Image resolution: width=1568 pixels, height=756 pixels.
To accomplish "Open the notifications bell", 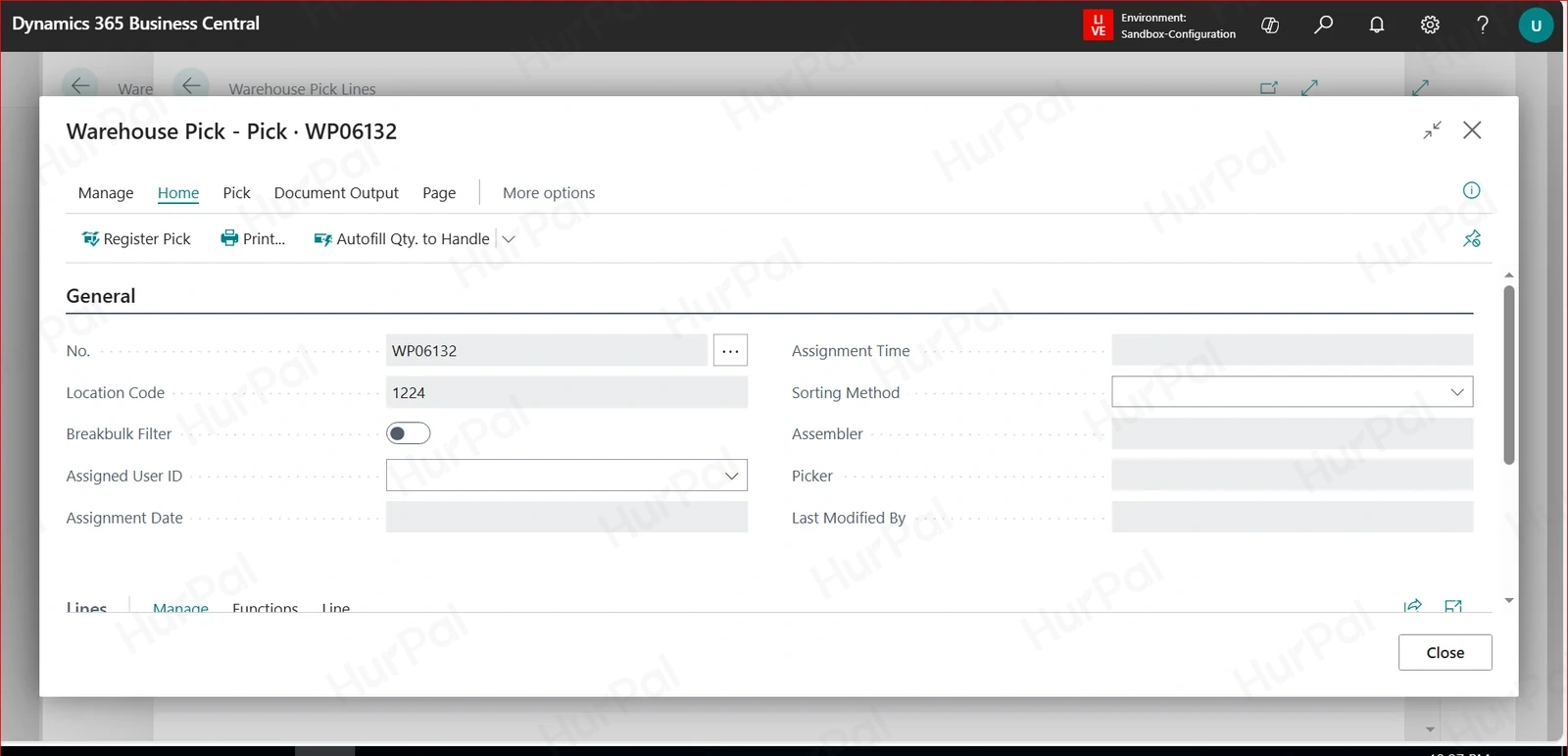I will point(1377,25).
